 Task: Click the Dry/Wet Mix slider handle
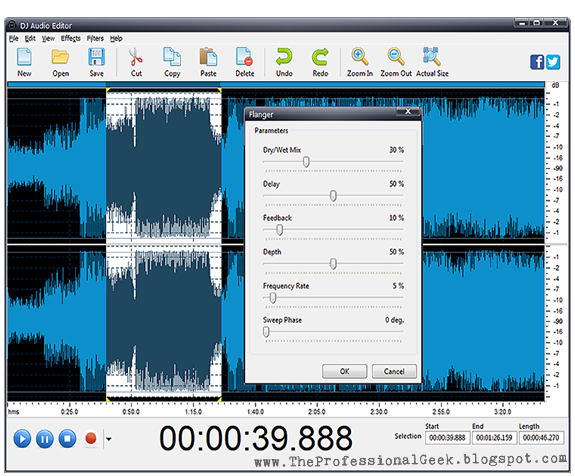(x=306, y=162)
